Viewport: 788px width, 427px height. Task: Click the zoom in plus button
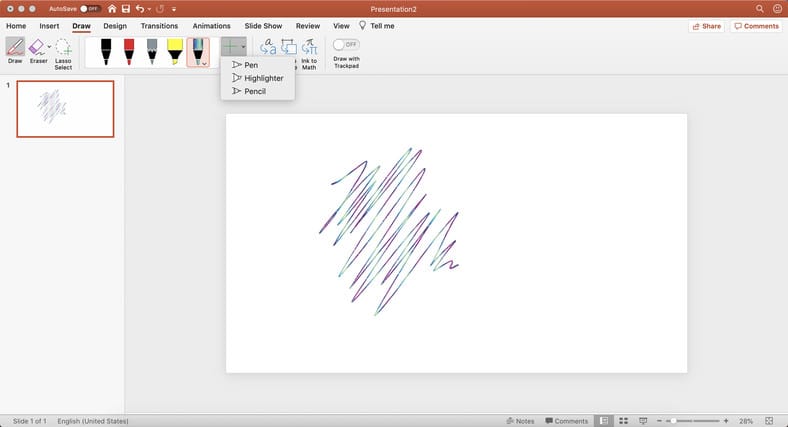coord(726,421)
